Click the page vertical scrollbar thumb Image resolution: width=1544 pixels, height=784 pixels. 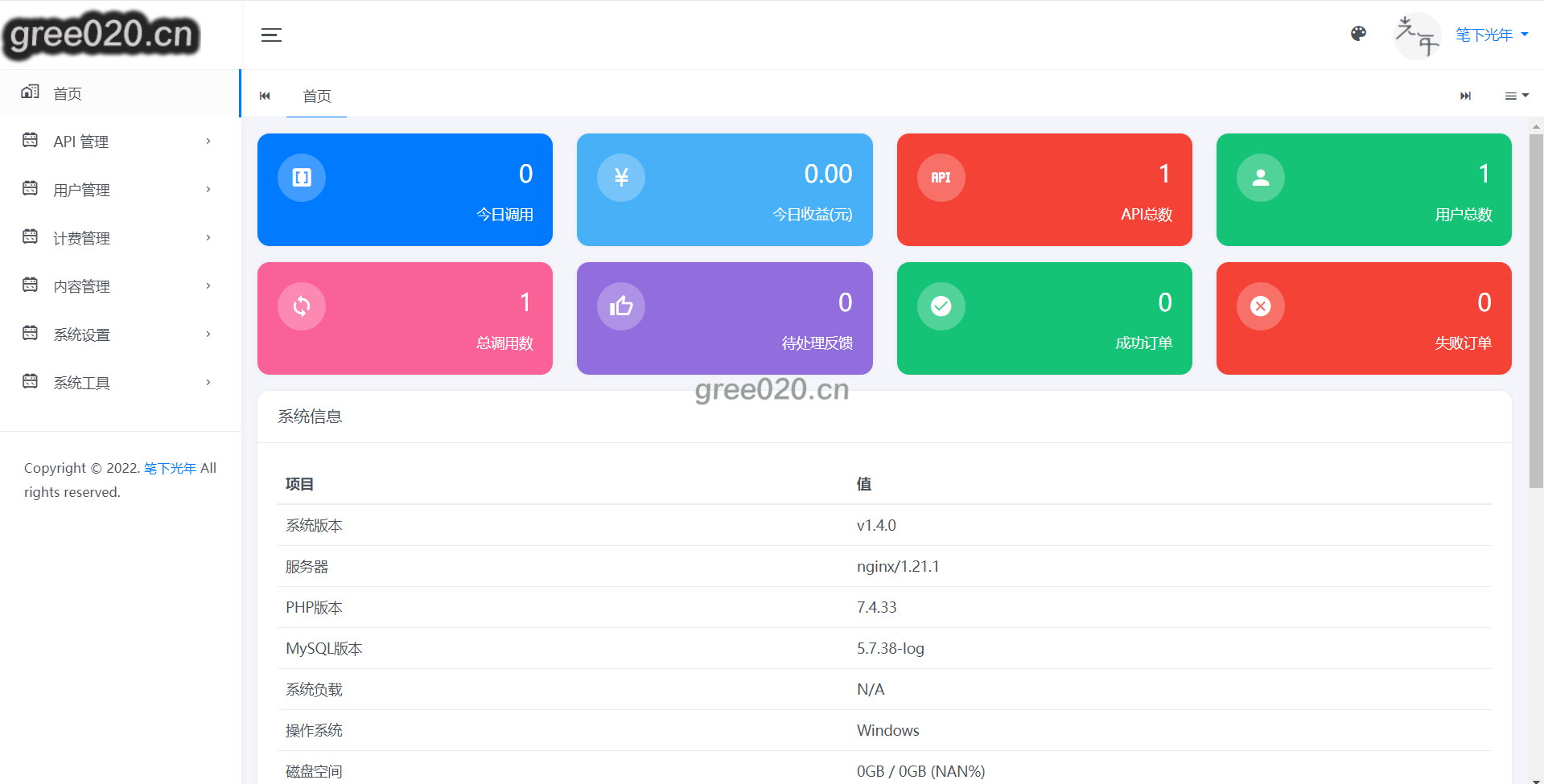[x=1536, y=310]
